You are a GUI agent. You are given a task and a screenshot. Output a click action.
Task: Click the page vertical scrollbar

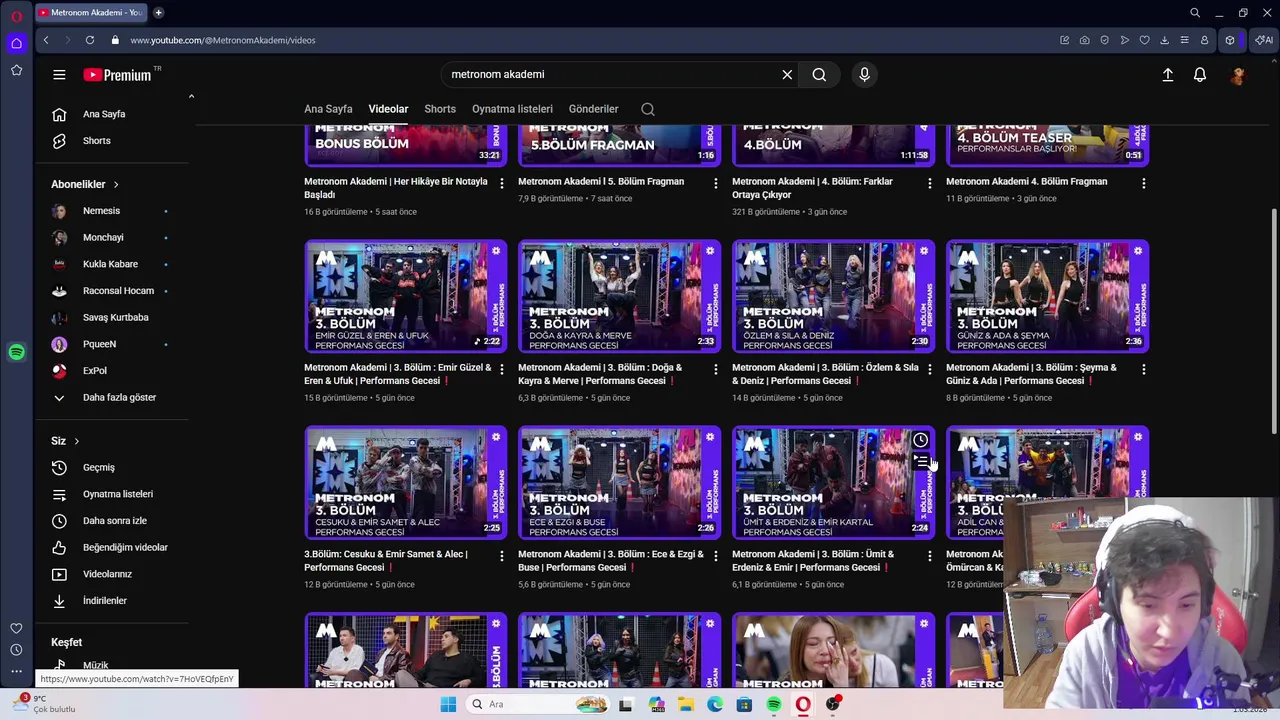coord(1273,320)
